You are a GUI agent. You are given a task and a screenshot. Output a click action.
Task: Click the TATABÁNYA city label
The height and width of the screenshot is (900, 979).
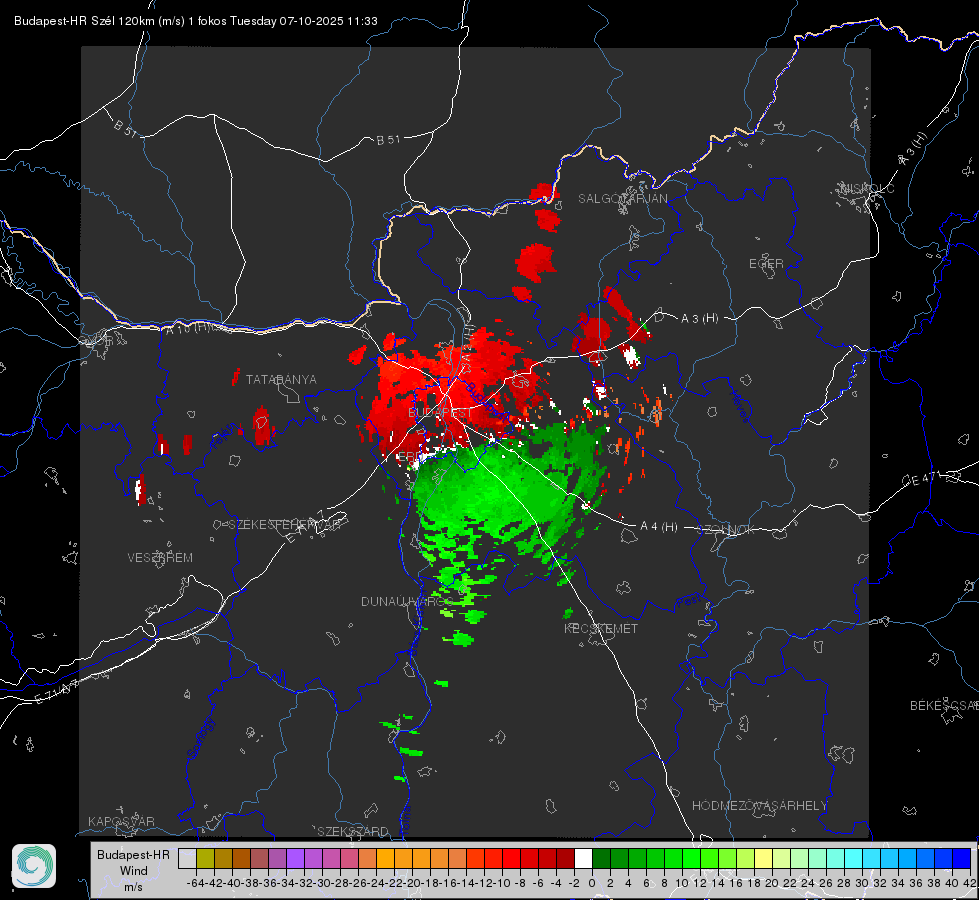[281, 379]
